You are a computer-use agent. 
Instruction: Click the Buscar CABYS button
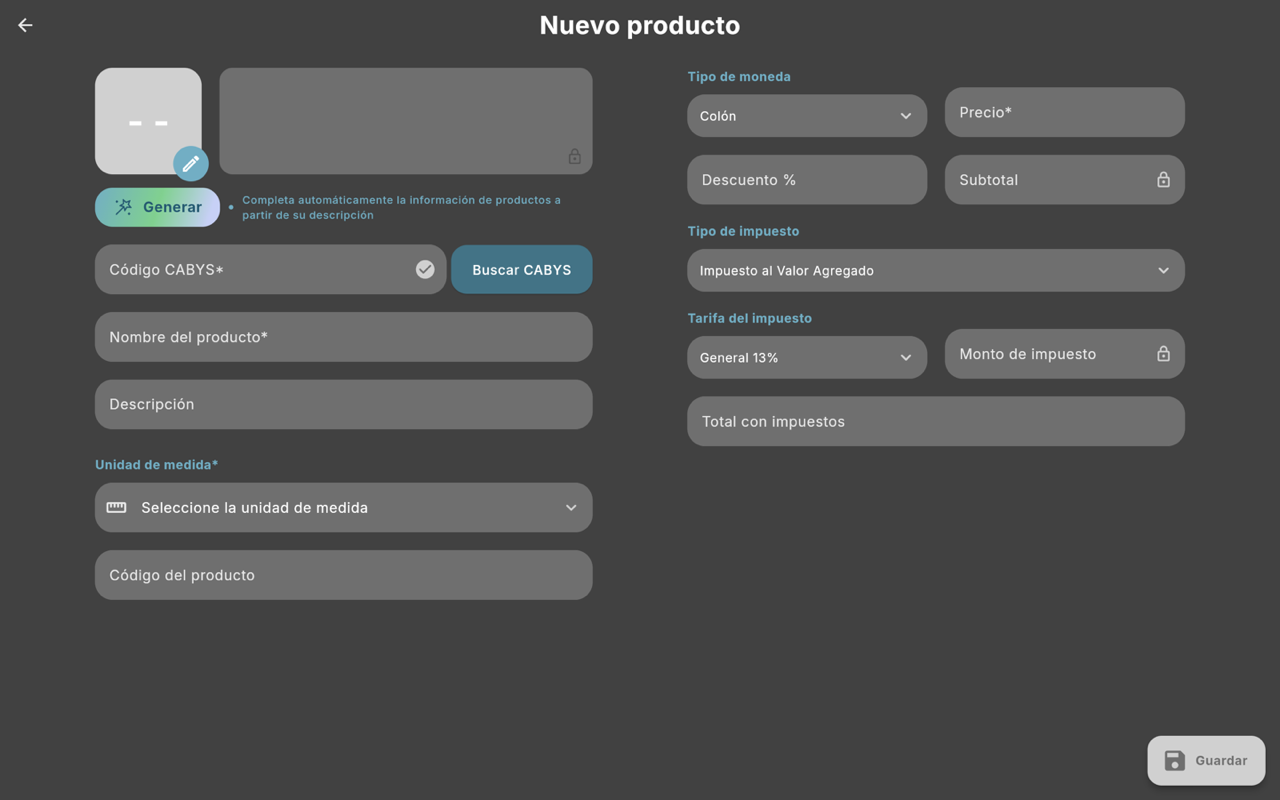522,270
